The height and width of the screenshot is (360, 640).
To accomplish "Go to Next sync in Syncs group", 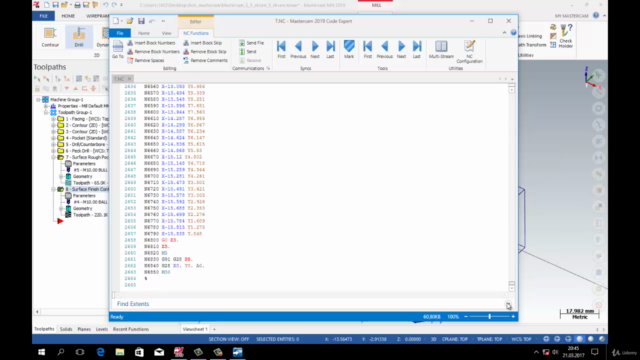I will pos(315,49).
